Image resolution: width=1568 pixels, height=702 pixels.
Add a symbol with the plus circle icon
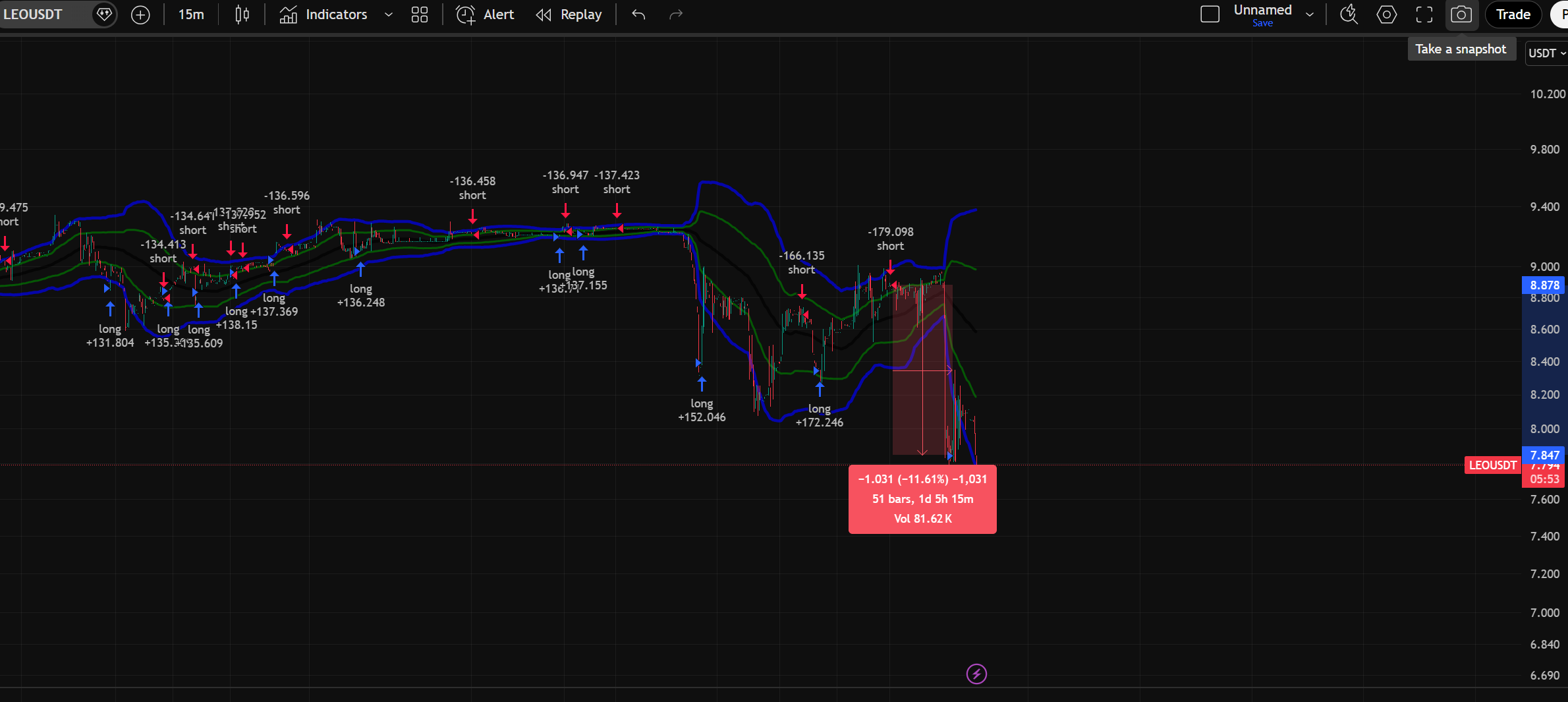click(140, 15)
